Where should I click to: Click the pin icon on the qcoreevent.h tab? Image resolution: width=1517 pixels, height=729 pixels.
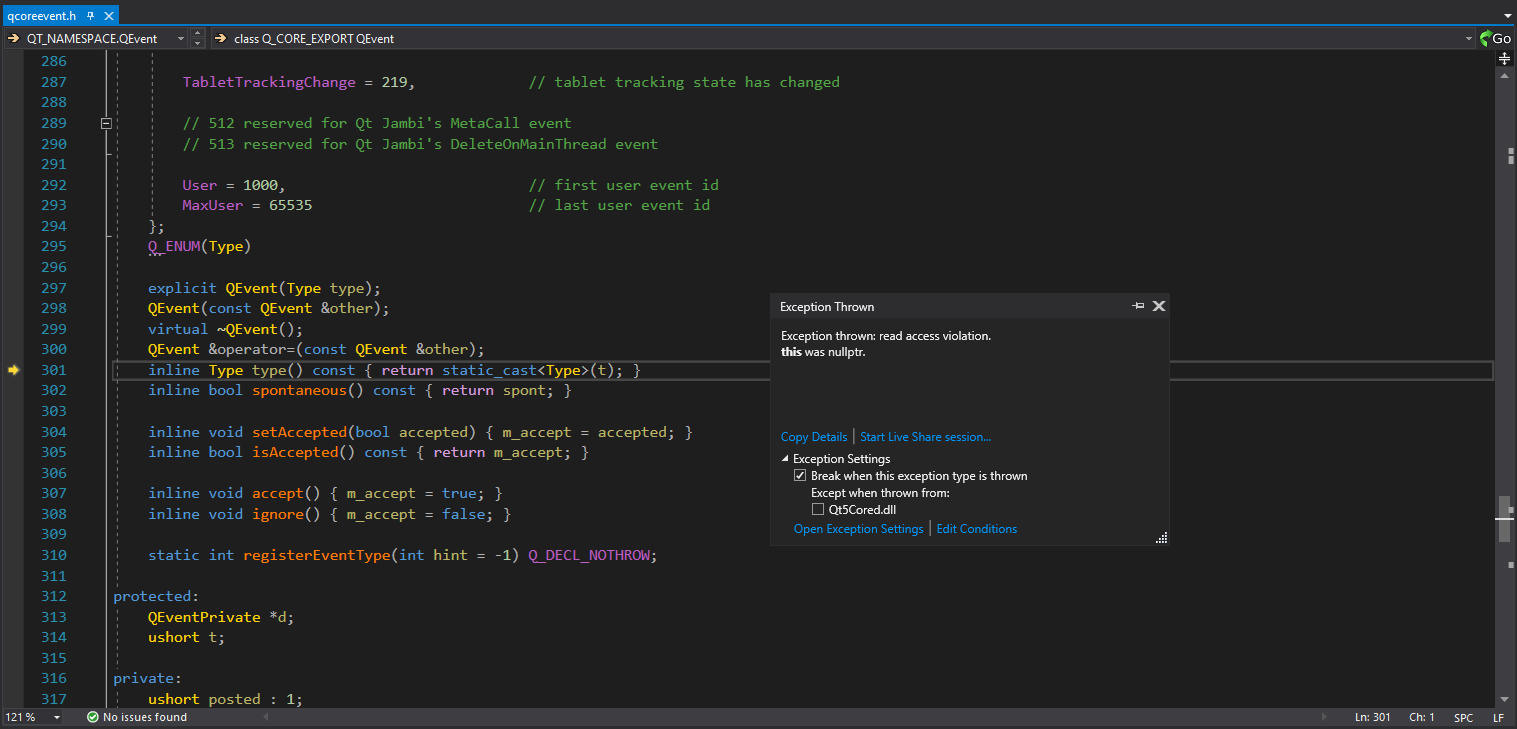tap(89, 16)
